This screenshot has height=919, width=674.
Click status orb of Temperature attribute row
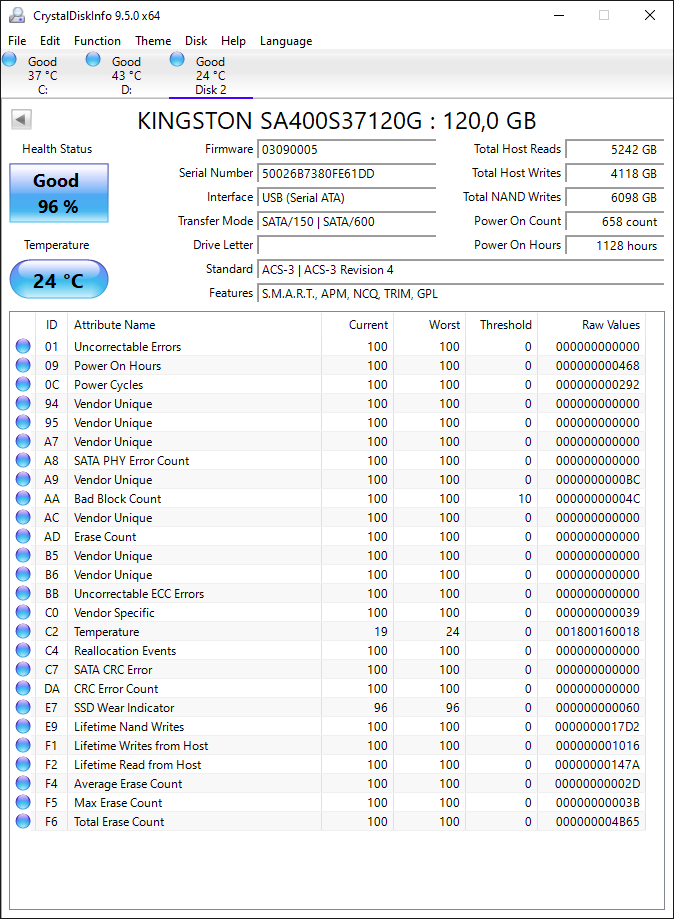point(23,631)
